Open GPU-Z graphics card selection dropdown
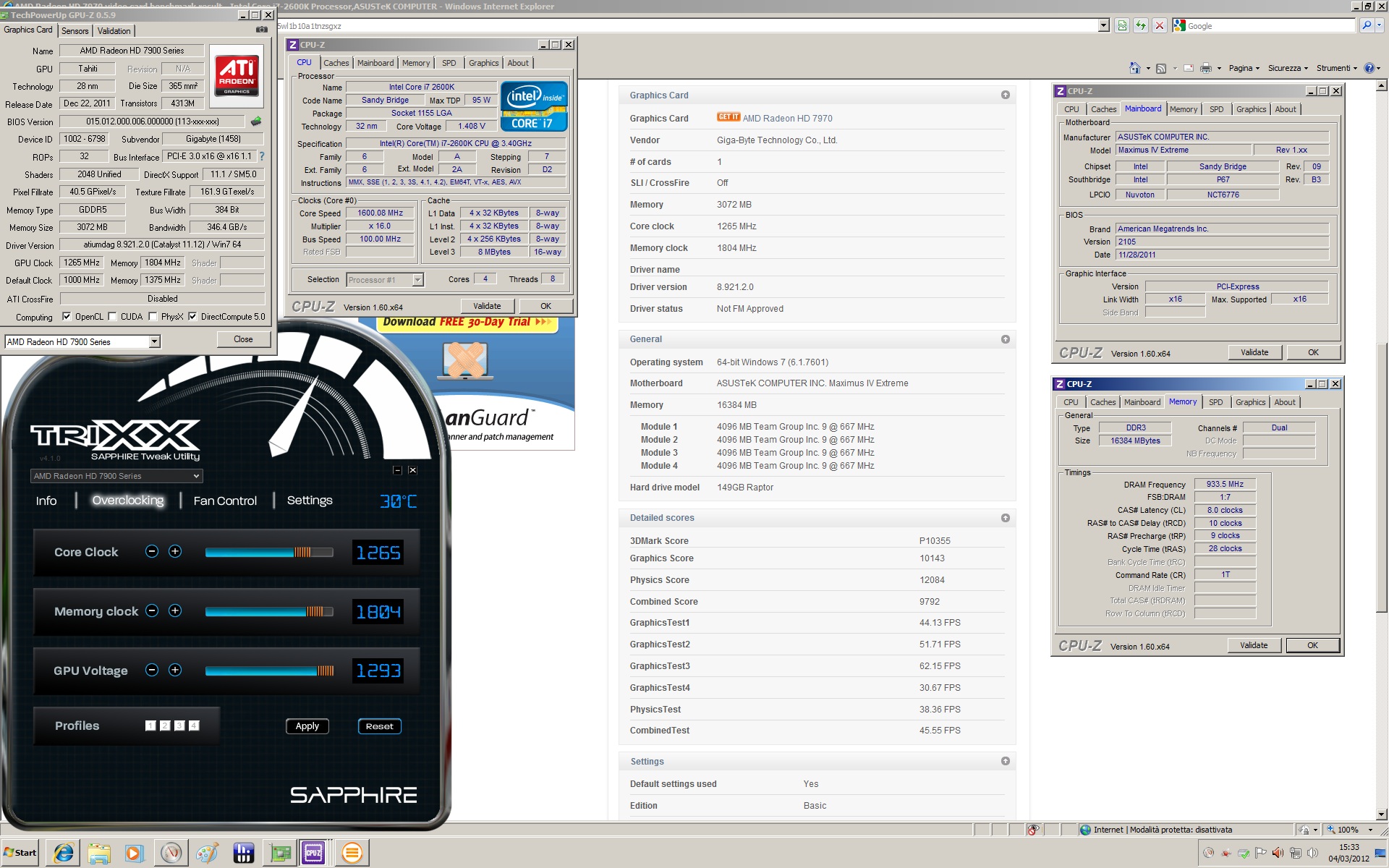Viewport: 1389px width, 868px height. click(x=154, y=341)
